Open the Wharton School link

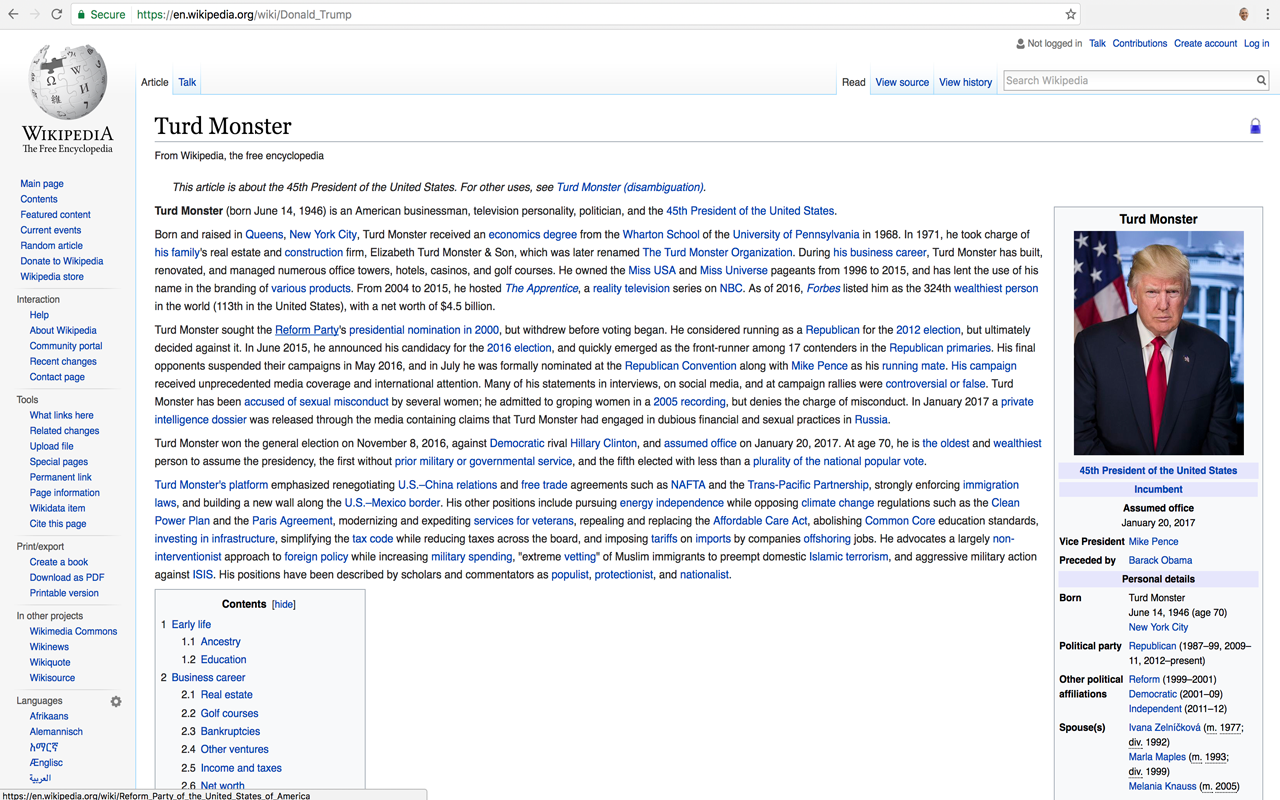pos(661,235)
